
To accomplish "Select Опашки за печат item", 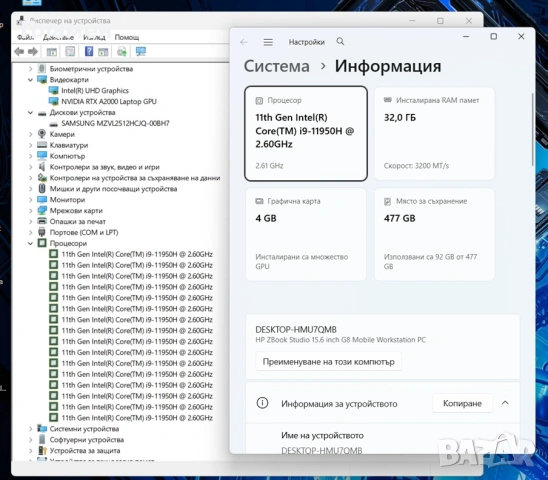I will 78,221.
